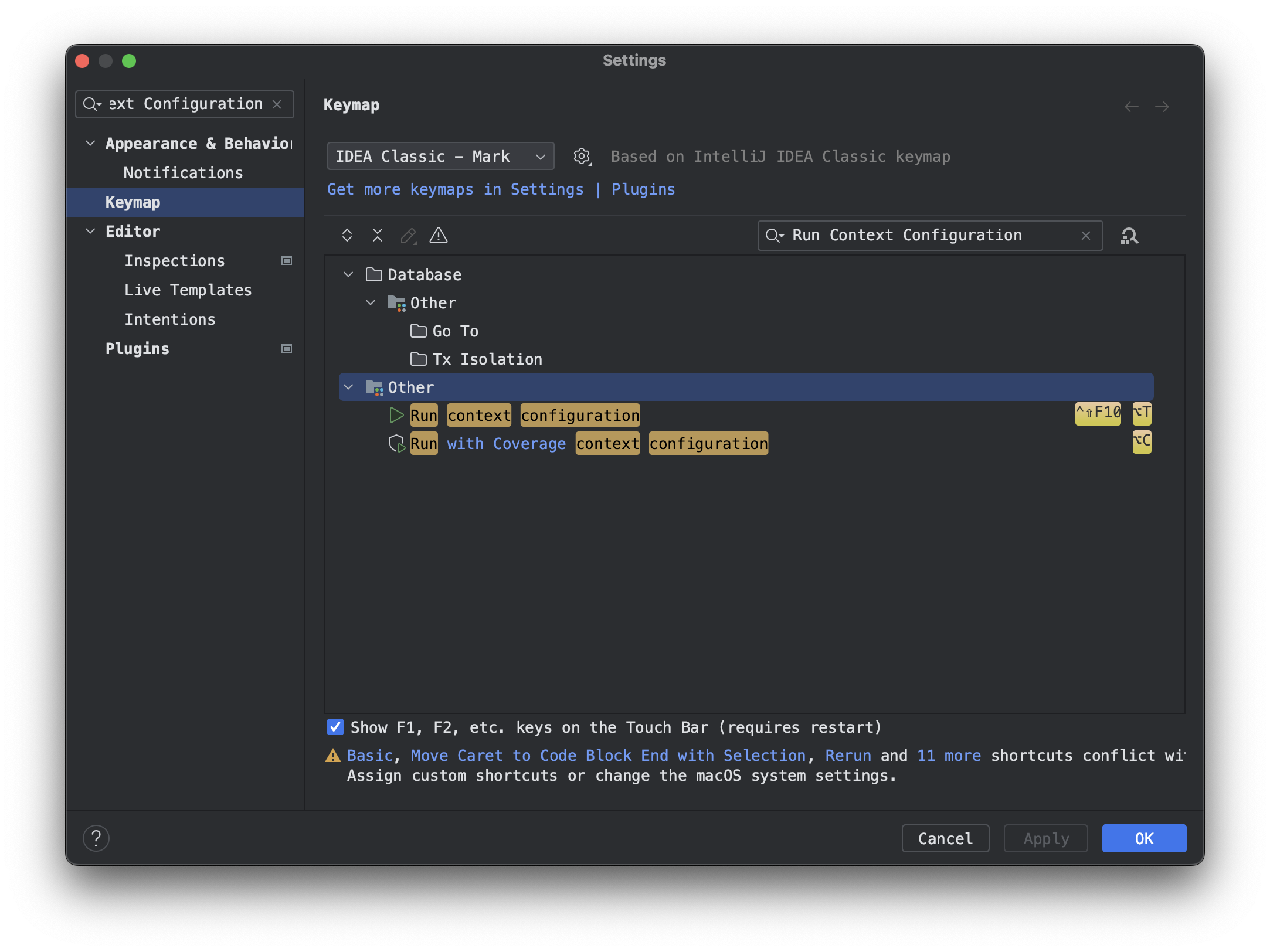
Task: Open the Plugins settings page
Action: click(x=137, y=349)
